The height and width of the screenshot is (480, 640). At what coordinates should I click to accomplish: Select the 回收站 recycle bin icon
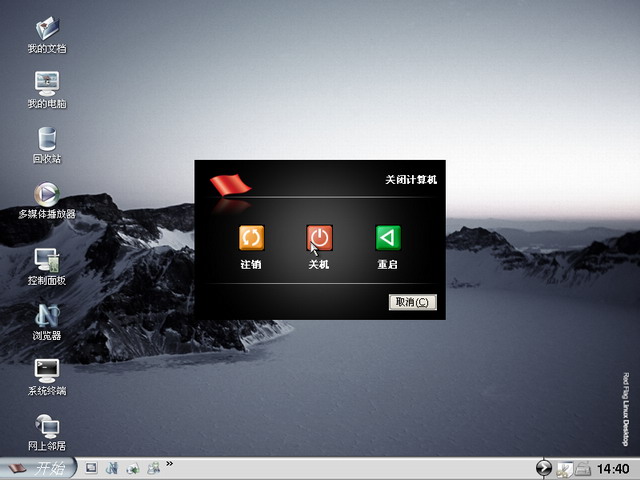47,145
